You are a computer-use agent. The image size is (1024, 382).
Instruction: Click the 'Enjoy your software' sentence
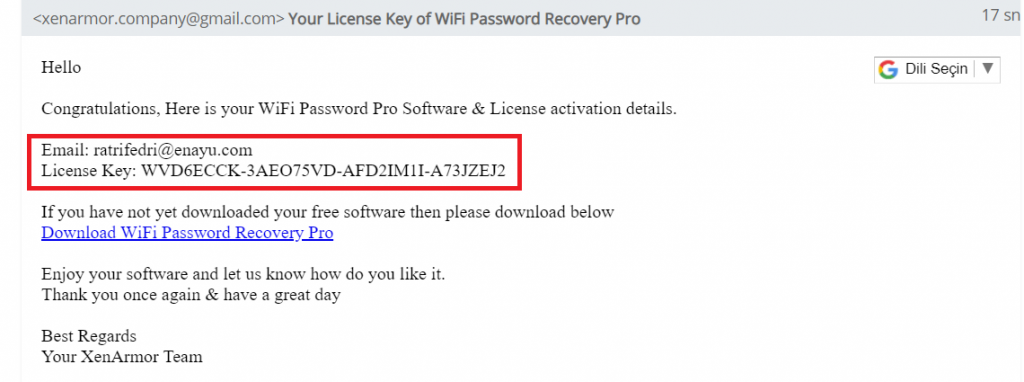[243, 274]
